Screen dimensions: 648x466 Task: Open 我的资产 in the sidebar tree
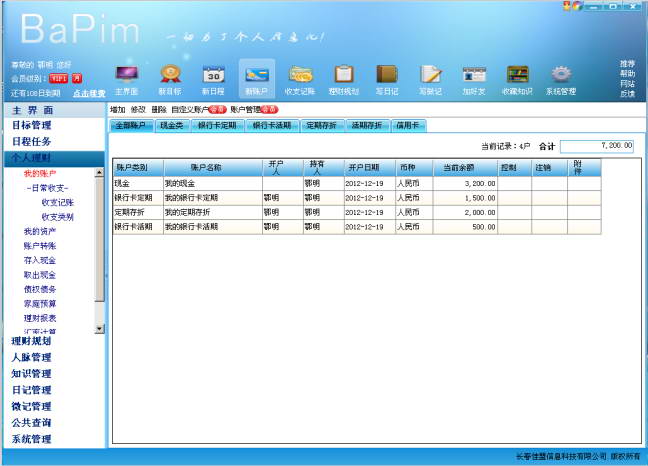pos(40,231)
